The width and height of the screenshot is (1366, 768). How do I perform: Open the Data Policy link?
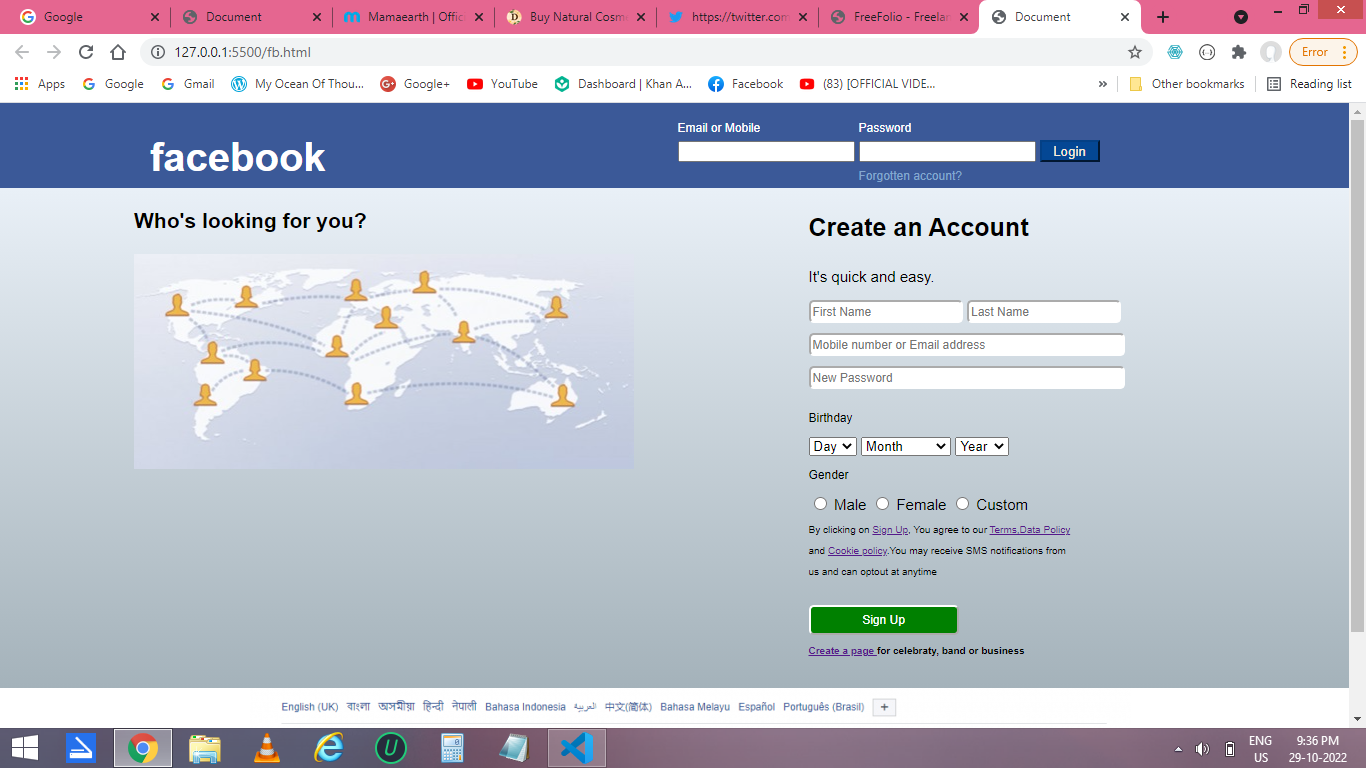pyautogui.click(x=1045, y=530)
